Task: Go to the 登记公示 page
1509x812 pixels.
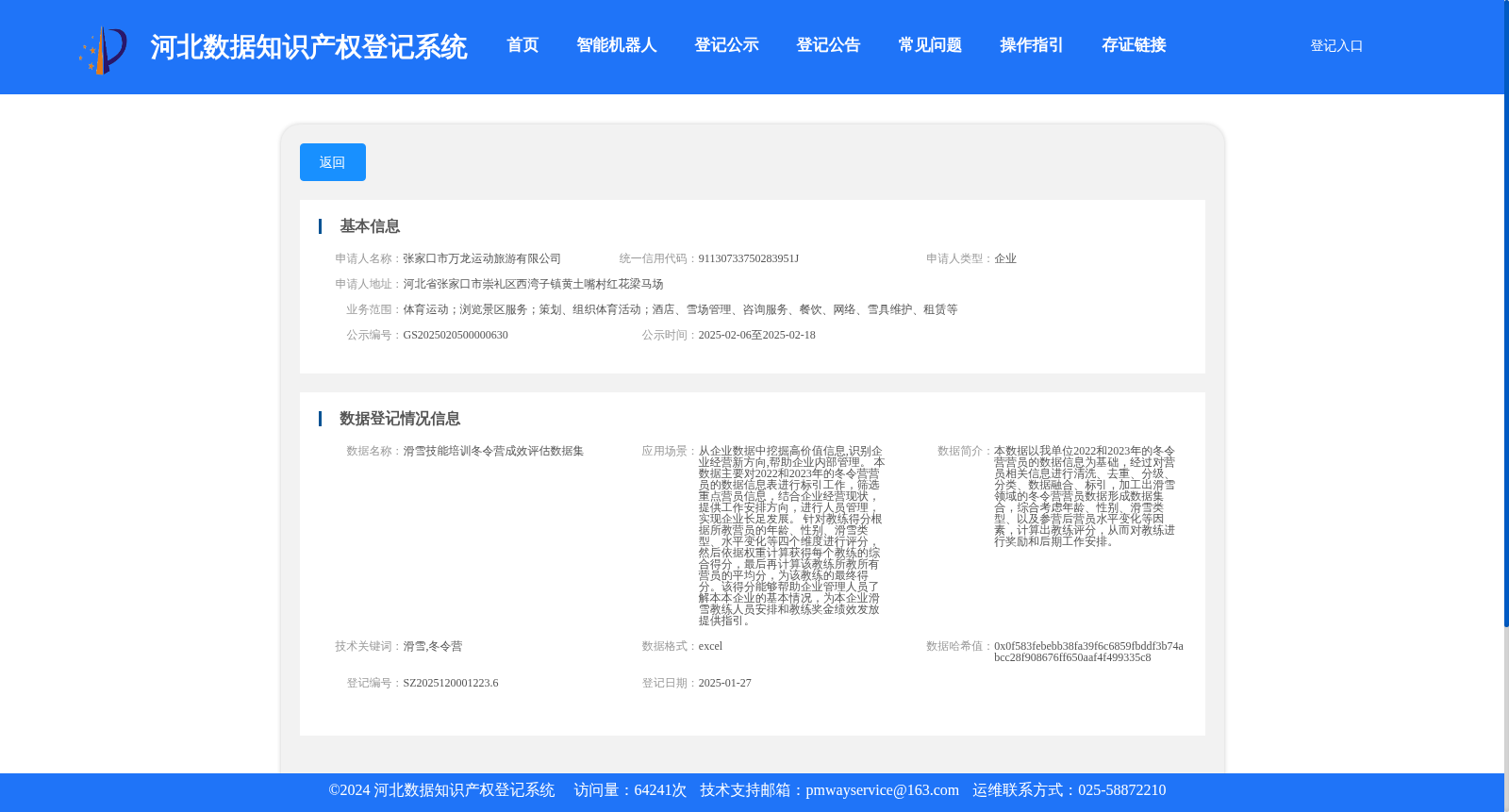Action: coord(726,45)
